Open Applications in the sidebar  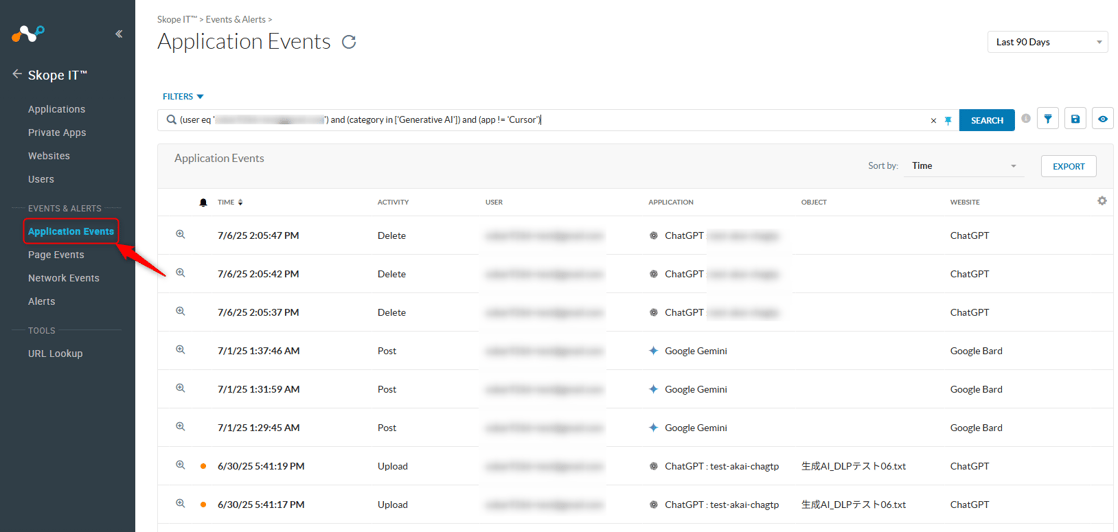click(x=56, y=109)
